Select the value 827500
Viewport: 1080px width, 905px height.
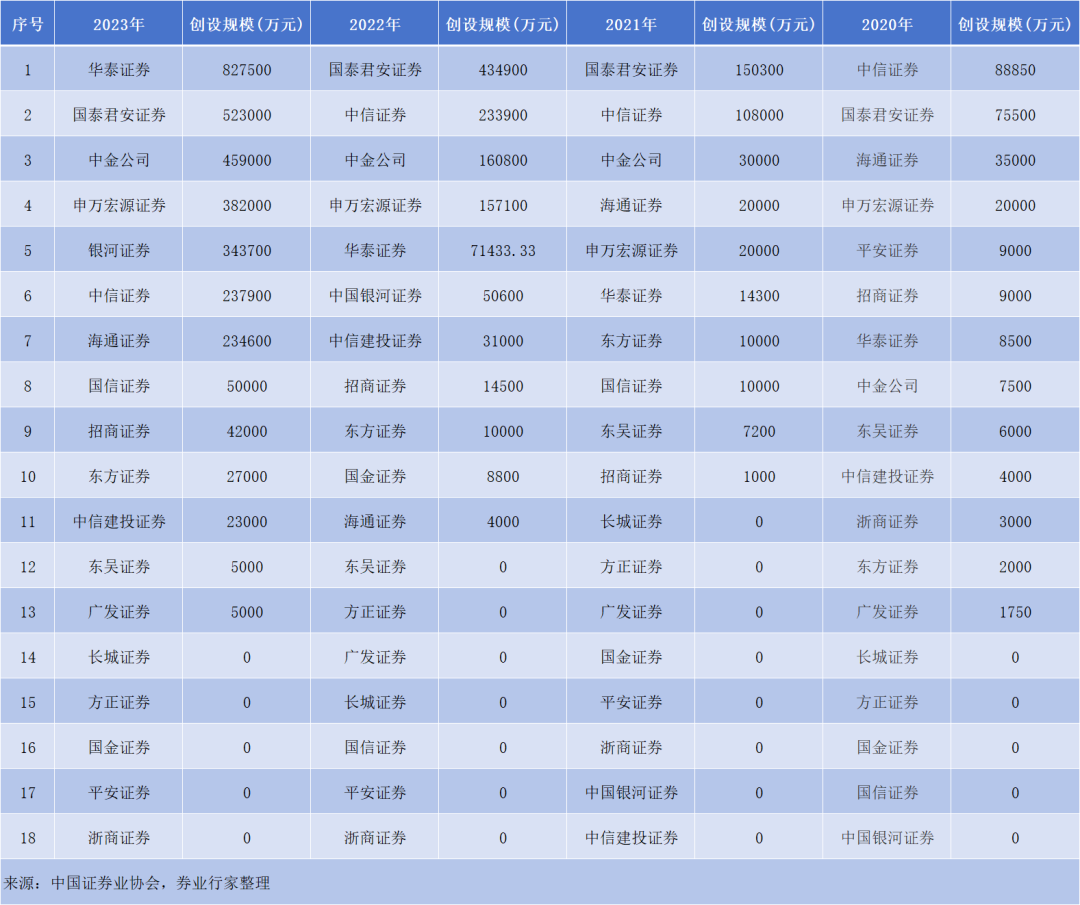pyautogui.click(x=247, y=70)
